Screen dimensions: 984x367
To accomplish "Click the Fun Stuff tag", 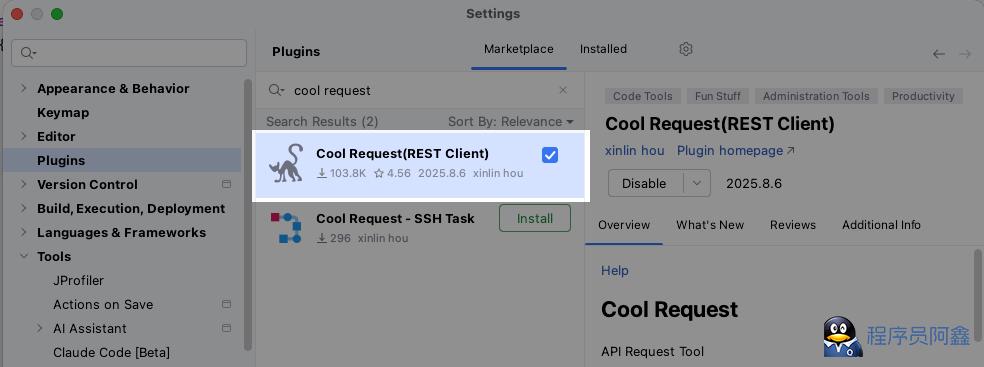I will pos(718,96).
